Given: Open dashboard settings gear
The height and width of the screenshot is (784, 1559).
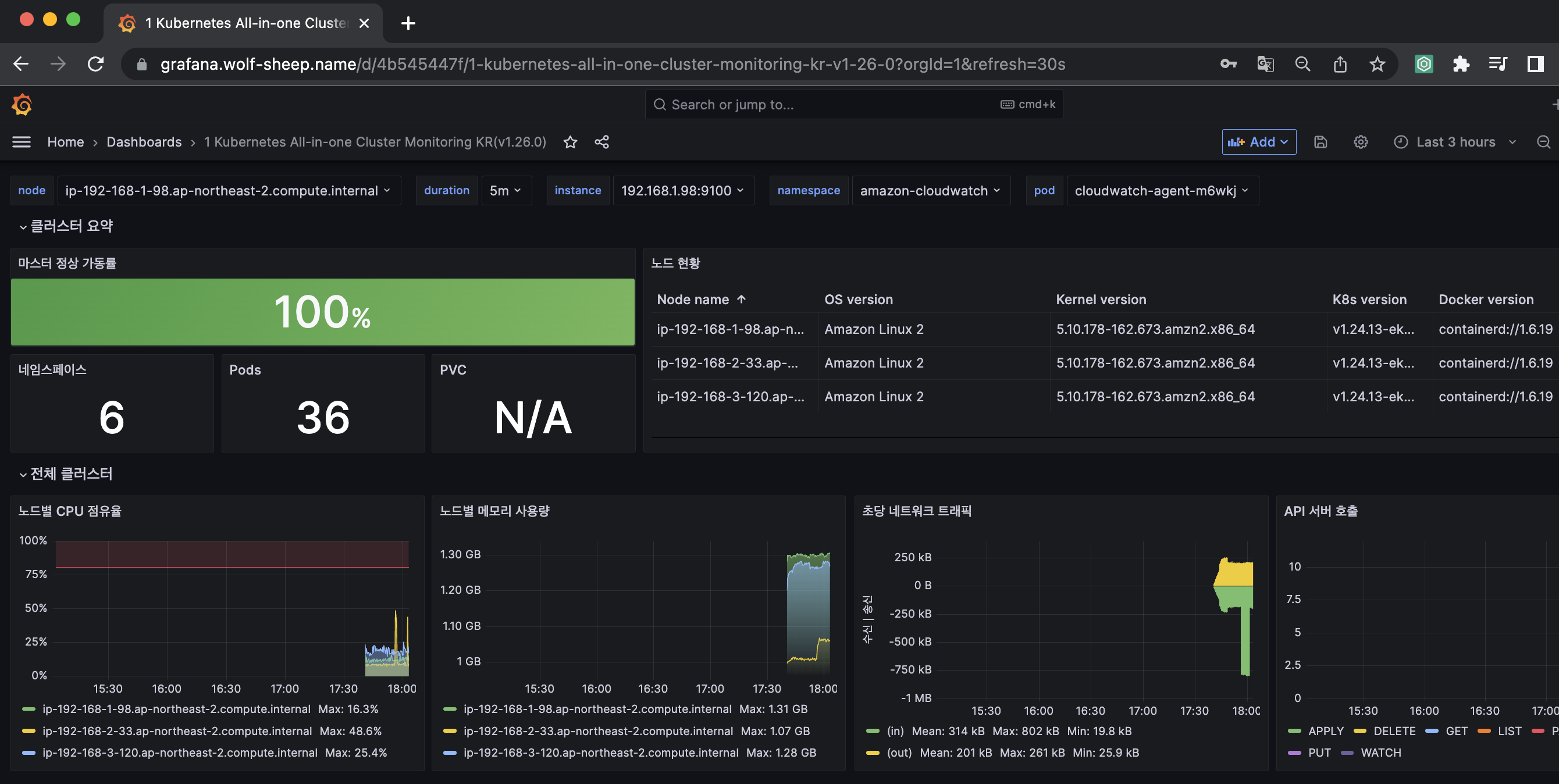Looking at the screenshot, I should pos(1361,141).
